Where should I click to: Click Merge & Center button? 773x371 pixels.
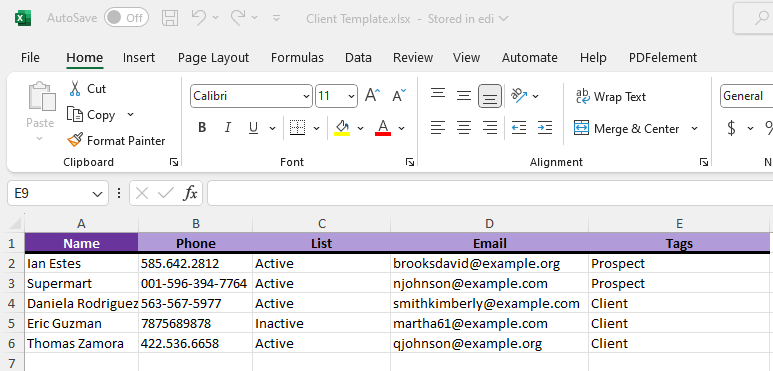[x=628, y=129]
